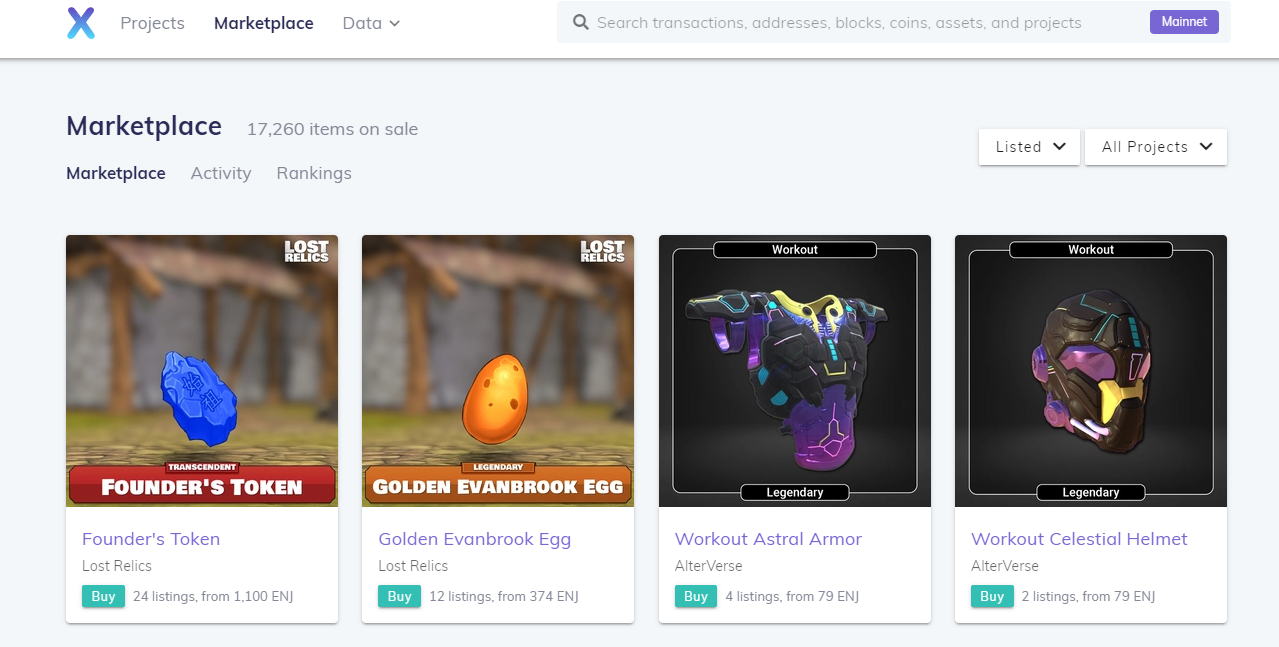Expand the Data dropdown menu
The width and height of the screenshot is (1279, 647).
pos(371,23)
